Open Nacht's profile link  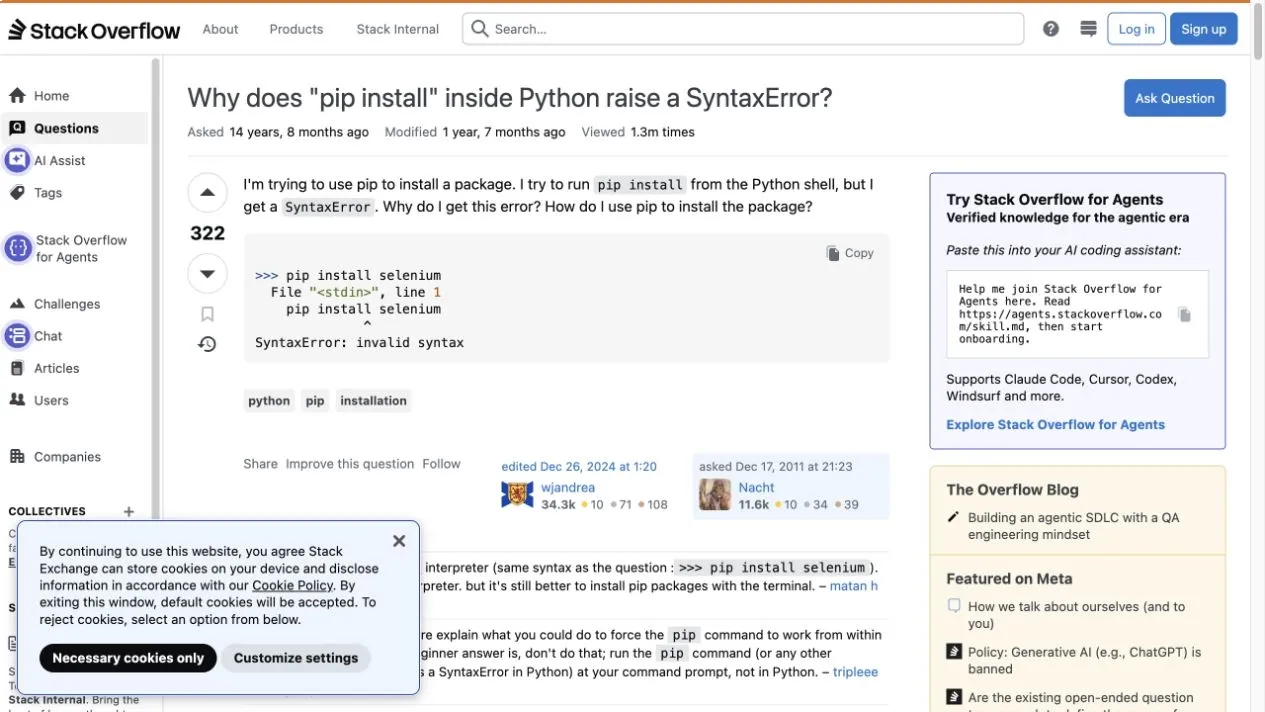tap(756, 487)
